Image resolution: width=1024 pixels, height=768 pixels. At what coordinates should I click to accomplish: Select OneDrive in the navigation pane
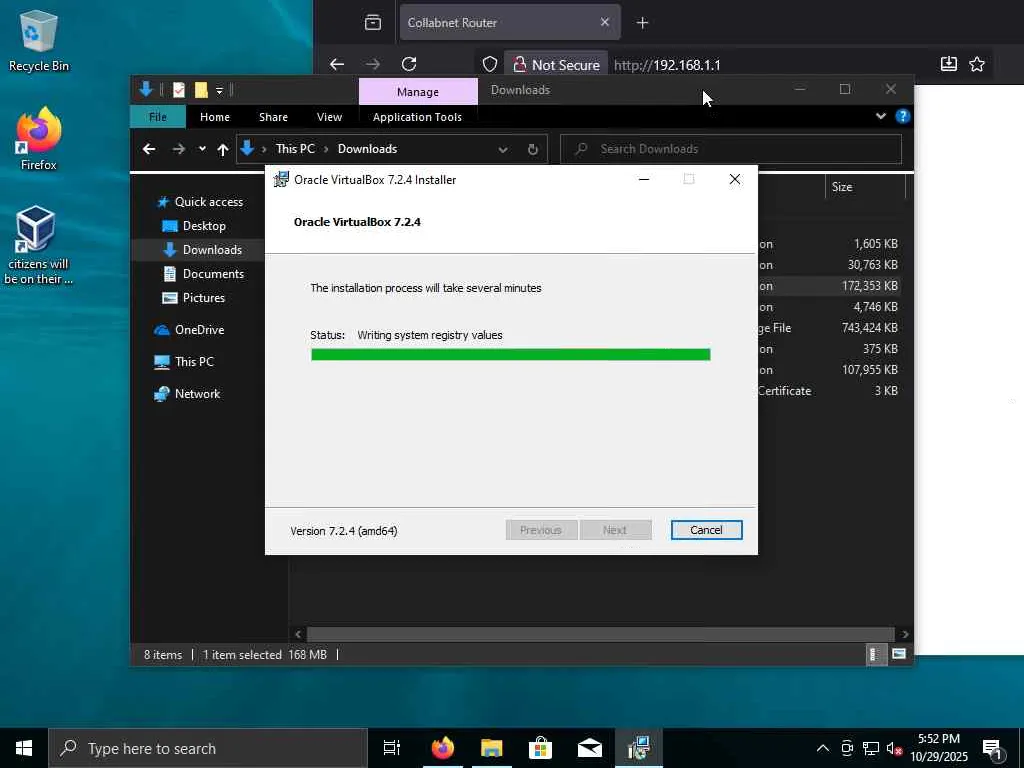pos(199,330)
